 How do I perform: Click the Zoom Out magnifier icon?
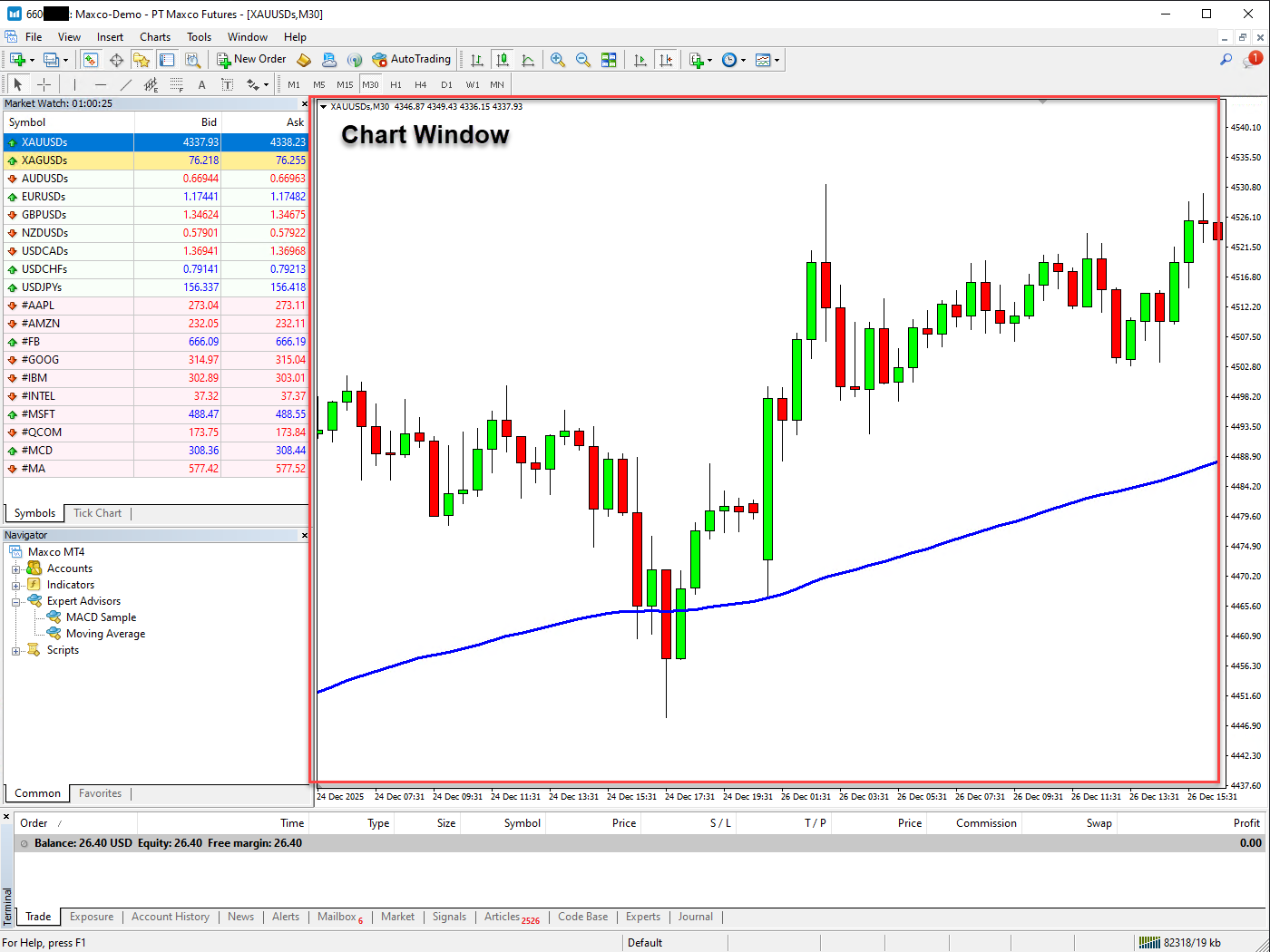(x=583, y=60)
